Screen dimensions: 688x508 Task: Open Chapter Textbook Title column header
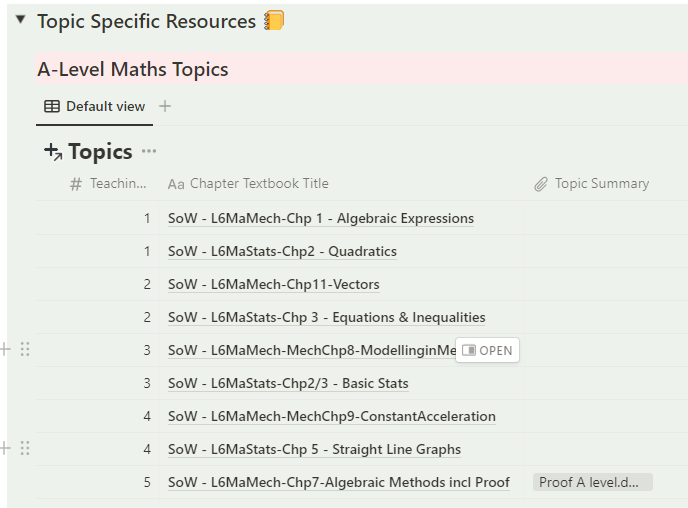coord(248,184)
